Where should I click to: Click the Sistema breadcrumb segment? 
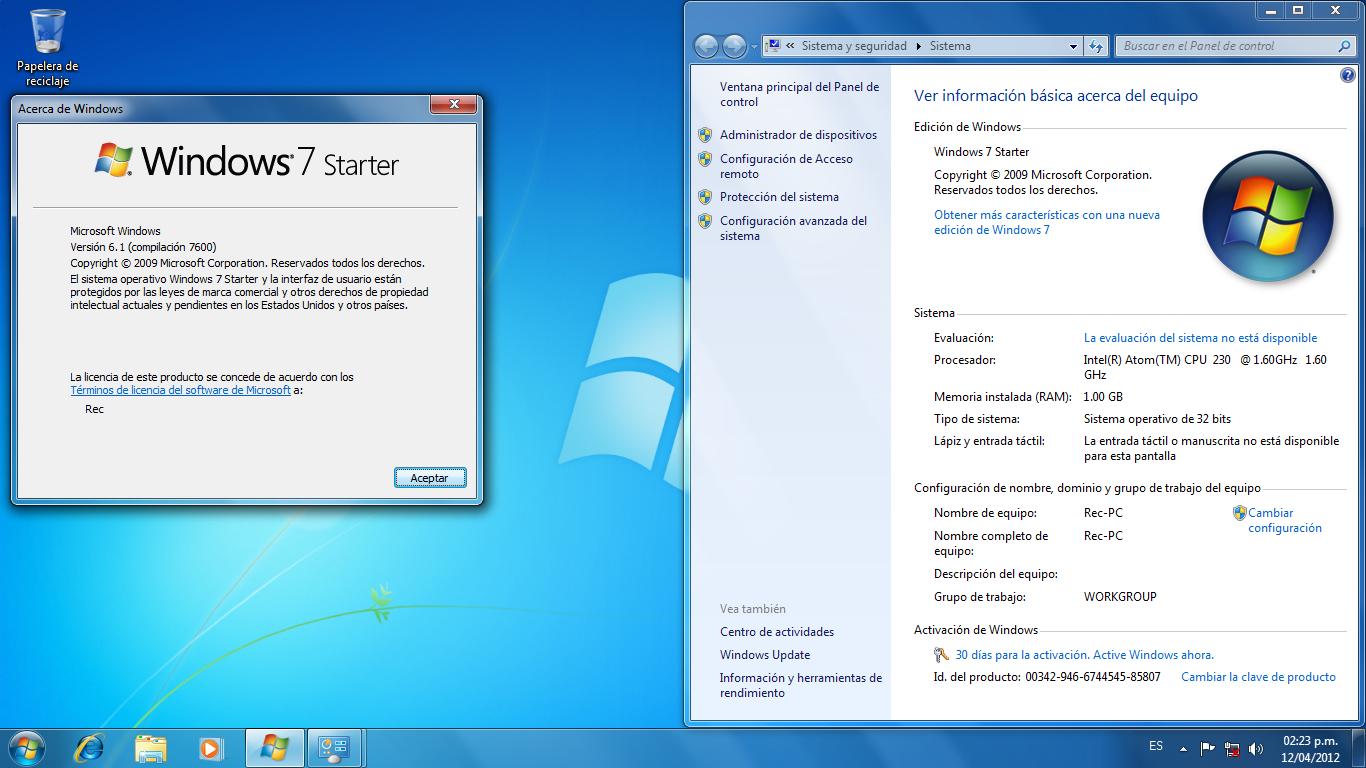click(x=950, y=46)
